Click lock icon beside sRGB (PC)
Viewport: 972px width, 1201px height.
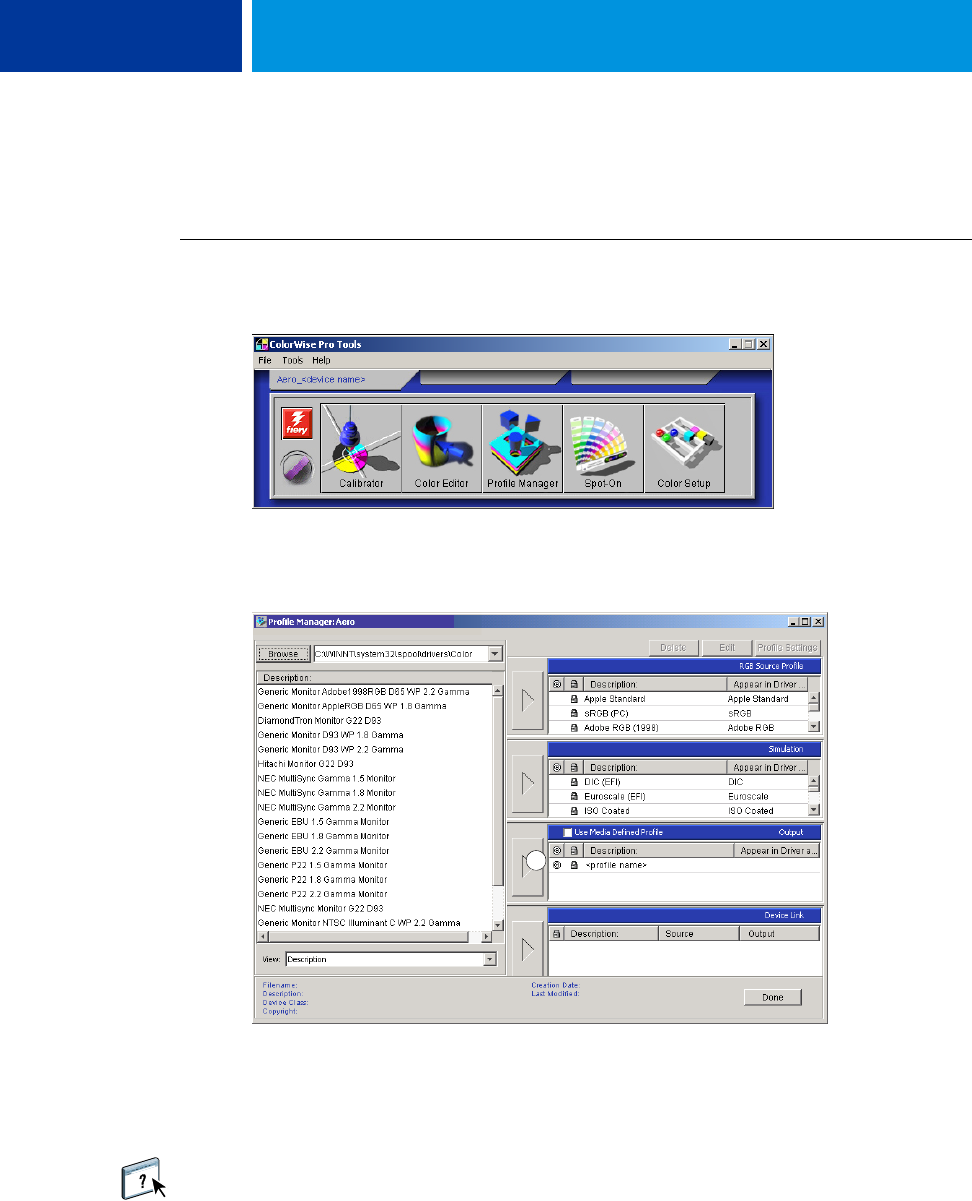[x=574, y=713]
